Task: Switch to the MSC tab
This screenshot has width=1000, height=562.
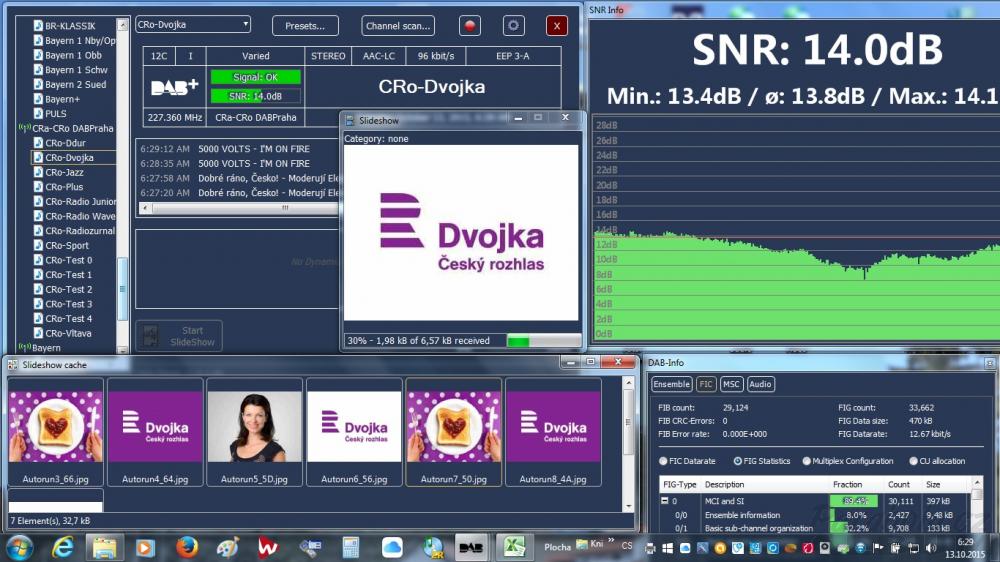Action: [x=731, y=384]
